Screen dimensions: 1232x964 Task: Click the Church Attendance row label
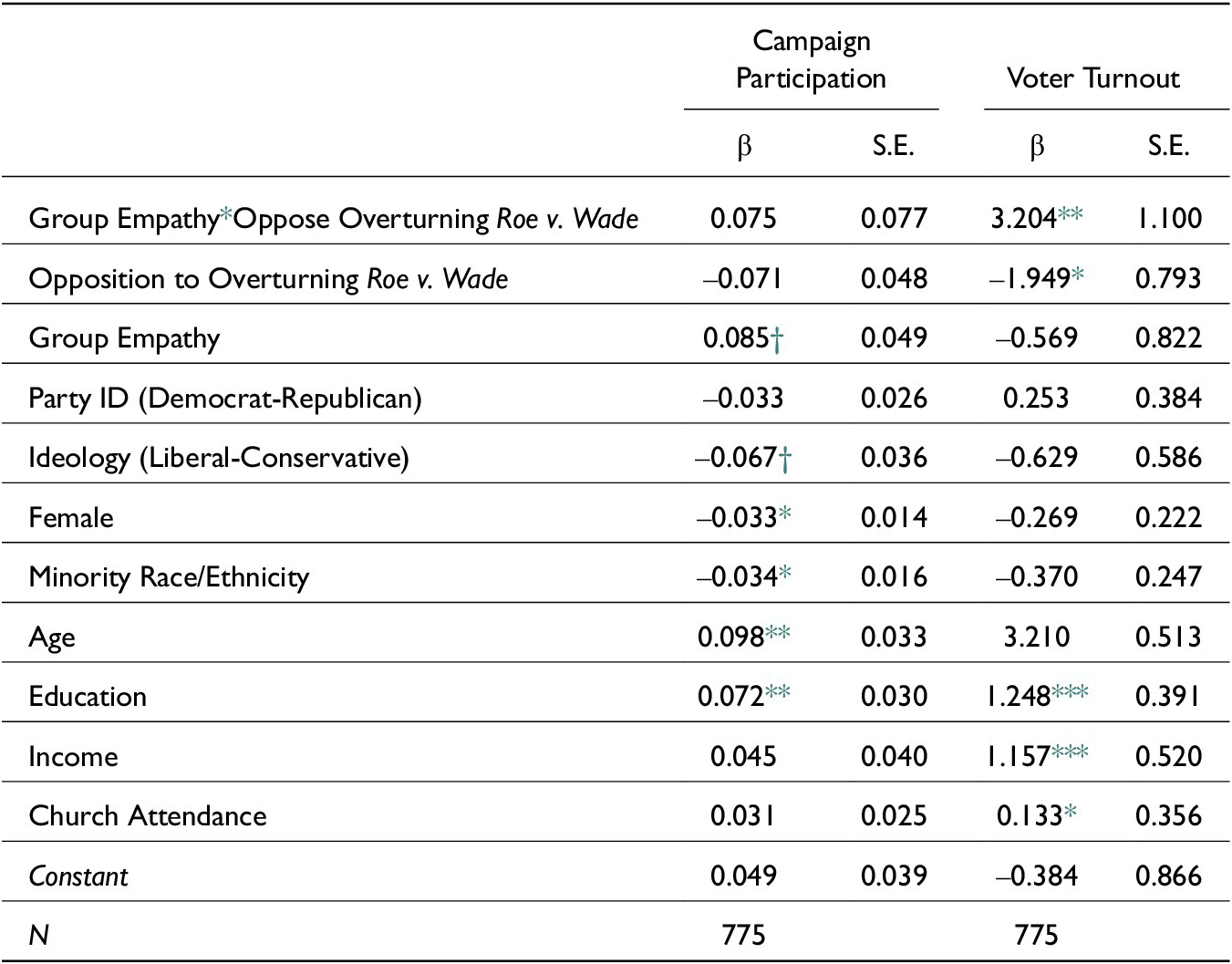(x=148, y=816)
